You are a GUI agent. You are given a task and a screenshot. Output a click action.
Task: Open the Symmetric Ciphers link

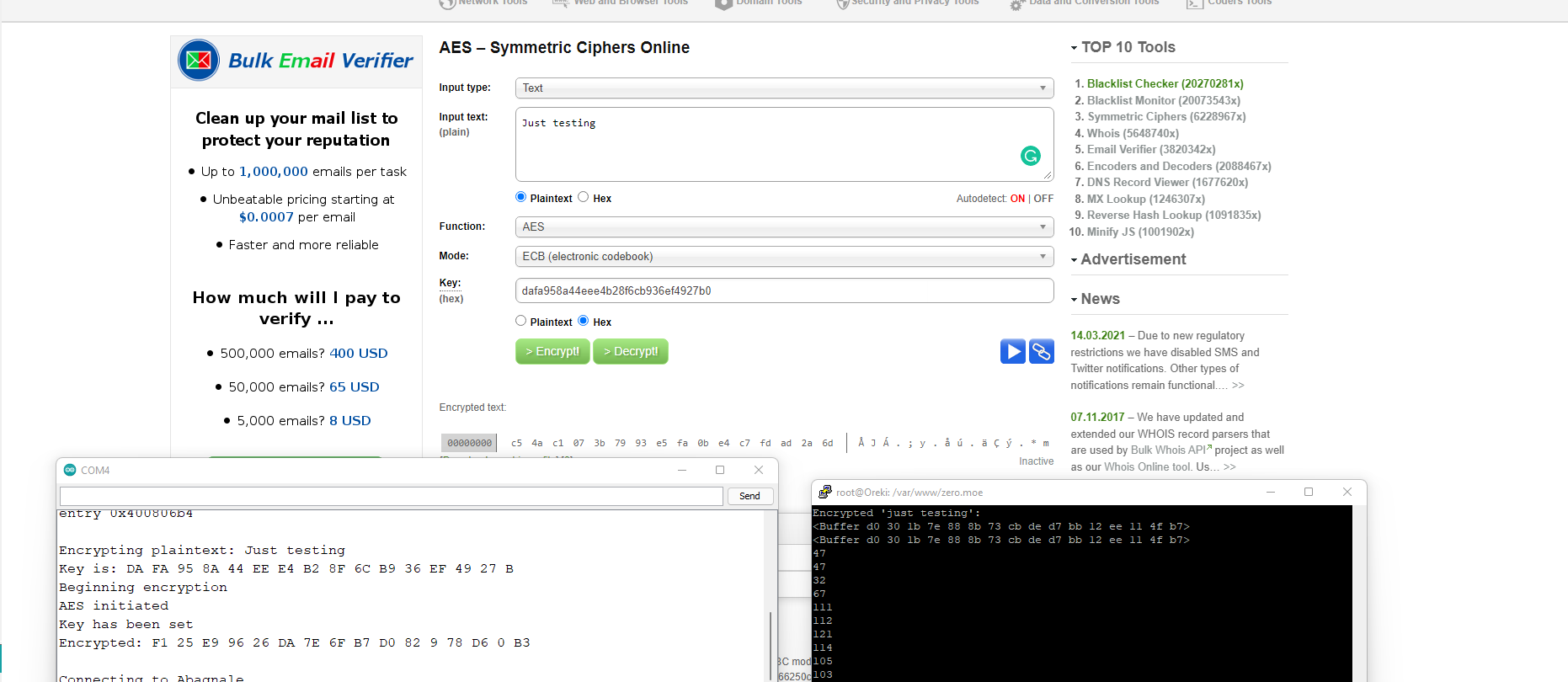click(x=1167, y=116)
